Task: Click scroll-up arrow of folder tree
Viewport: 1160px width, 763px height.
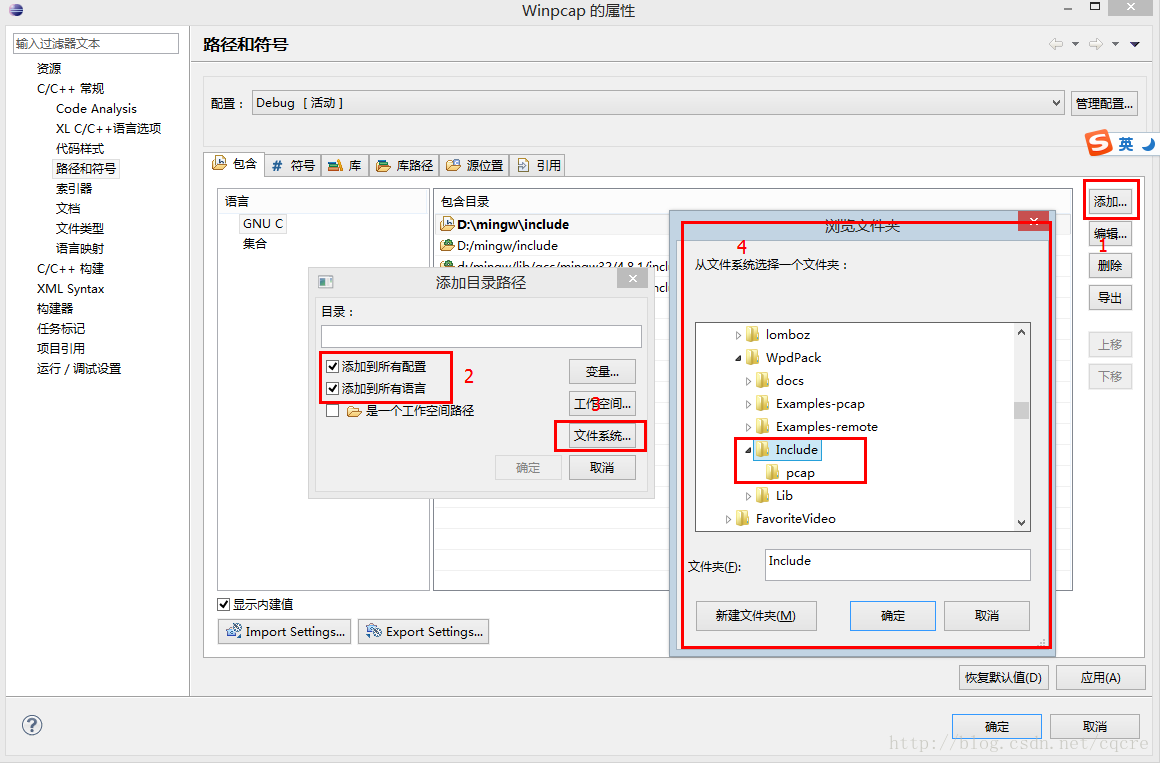Action: 1021,332
